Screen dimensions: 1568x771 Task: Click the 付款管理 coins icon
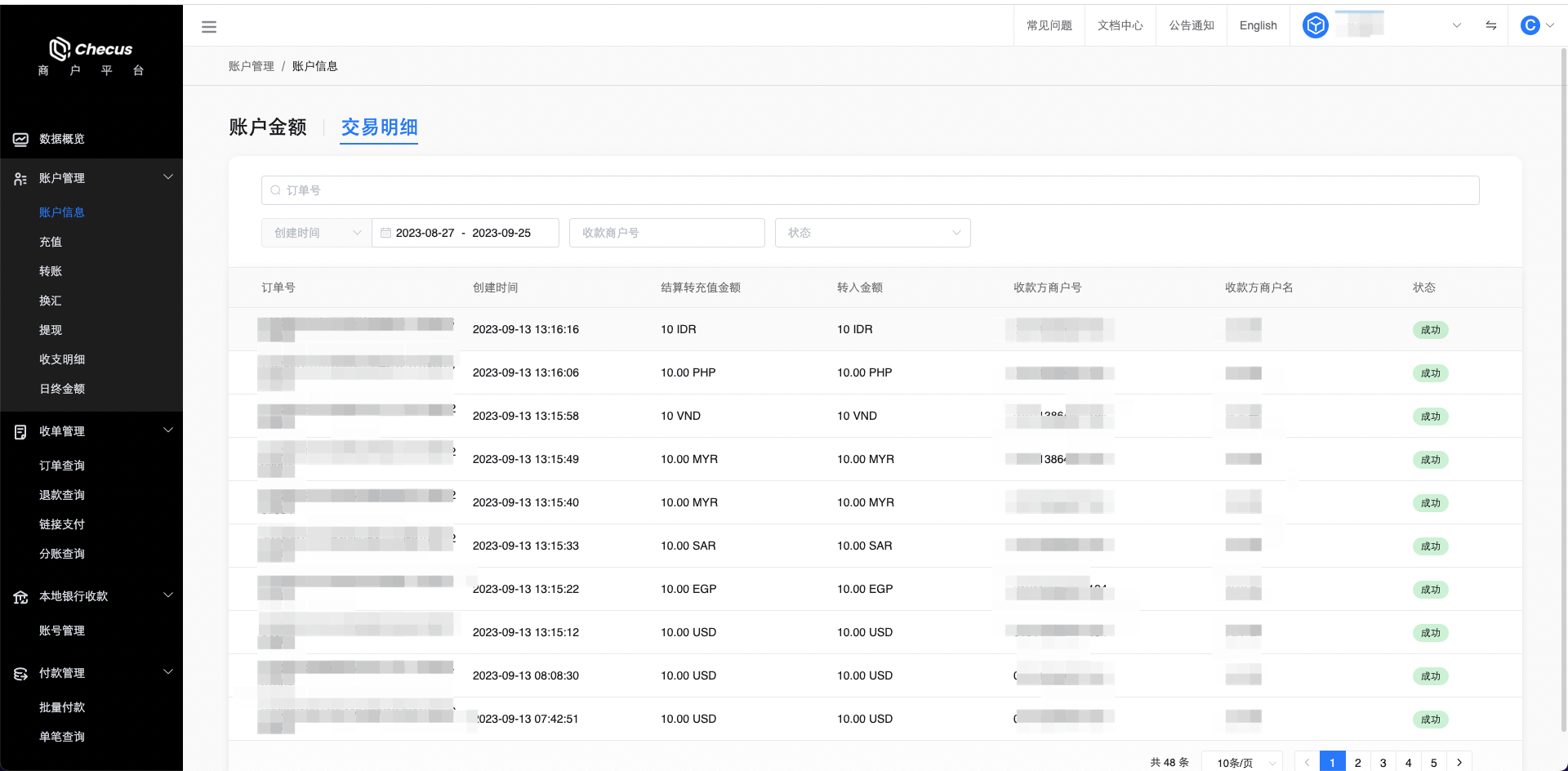20,674
